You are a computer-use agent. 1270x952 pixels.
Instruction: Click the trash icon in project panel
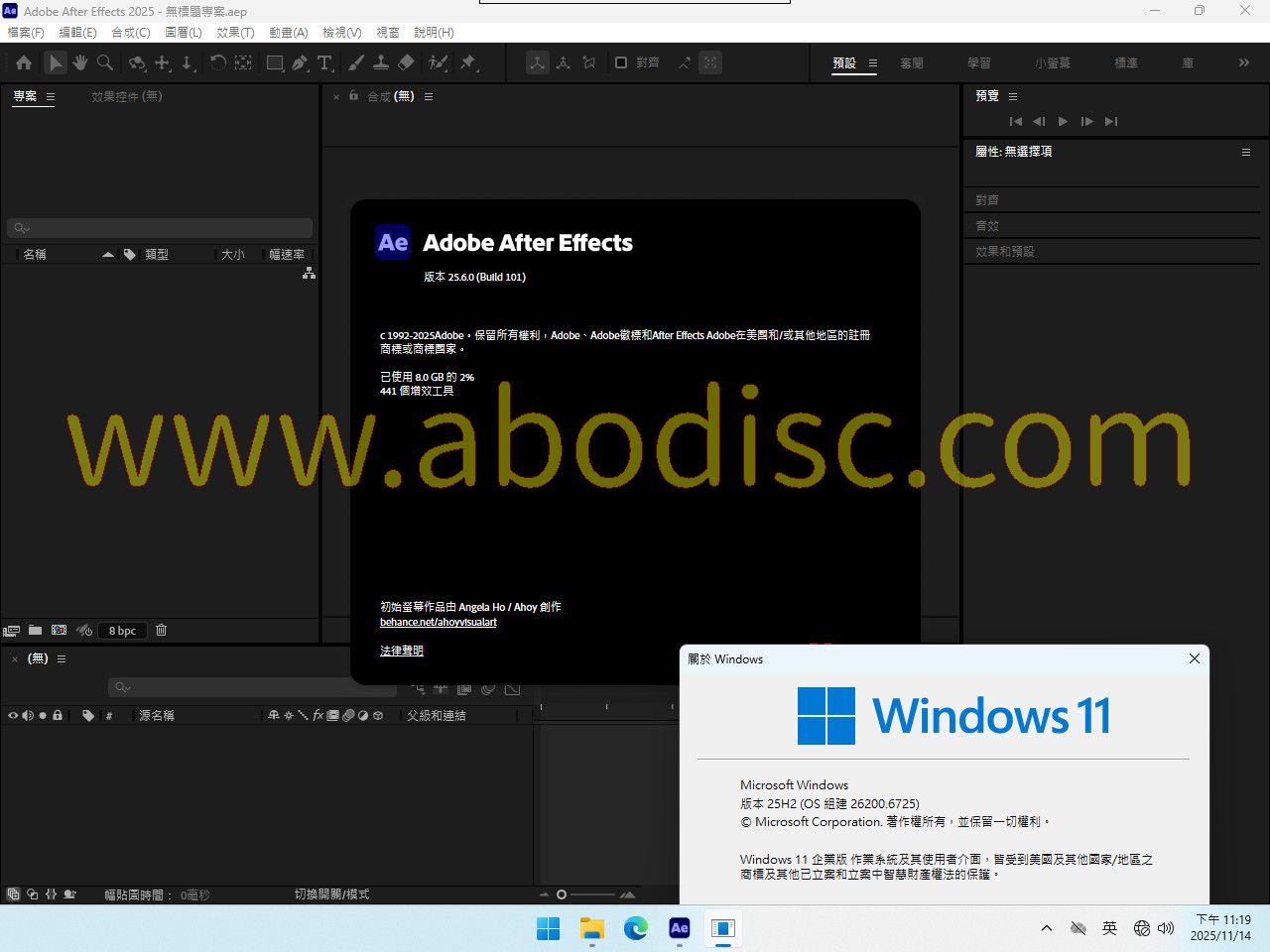(162, 631)
